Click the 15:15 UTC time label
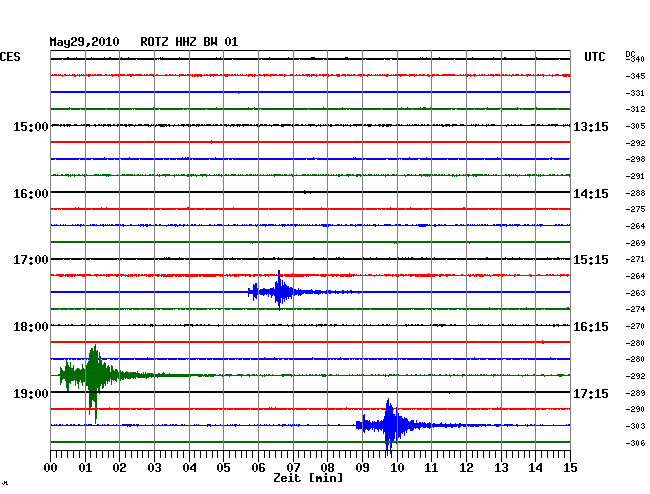The height and width of the screenshot is (494, 650). (591, 260)
